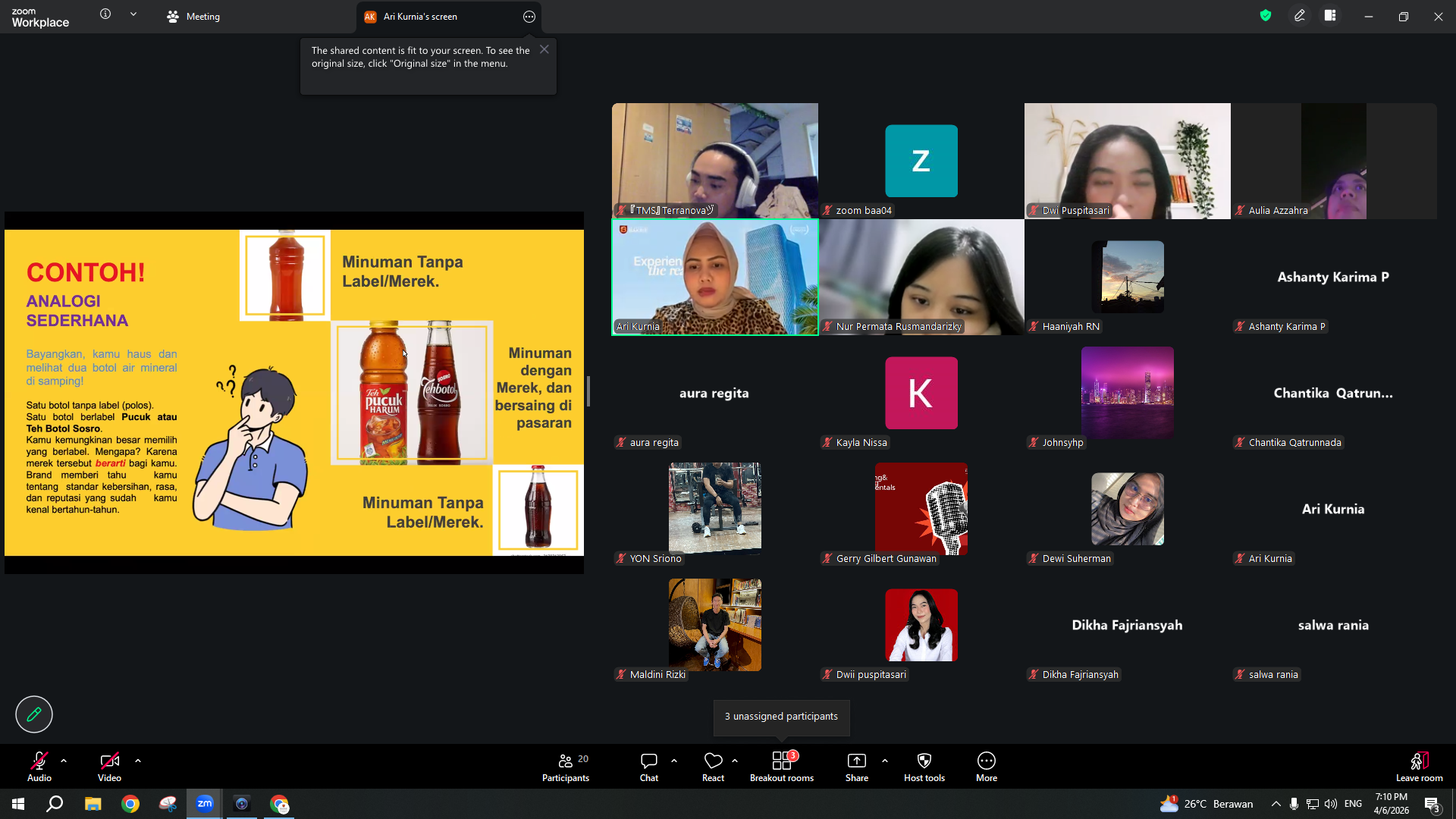The image size is (1456, 819).
Task: Open the More options menu
Action: [x=987, y=767]
